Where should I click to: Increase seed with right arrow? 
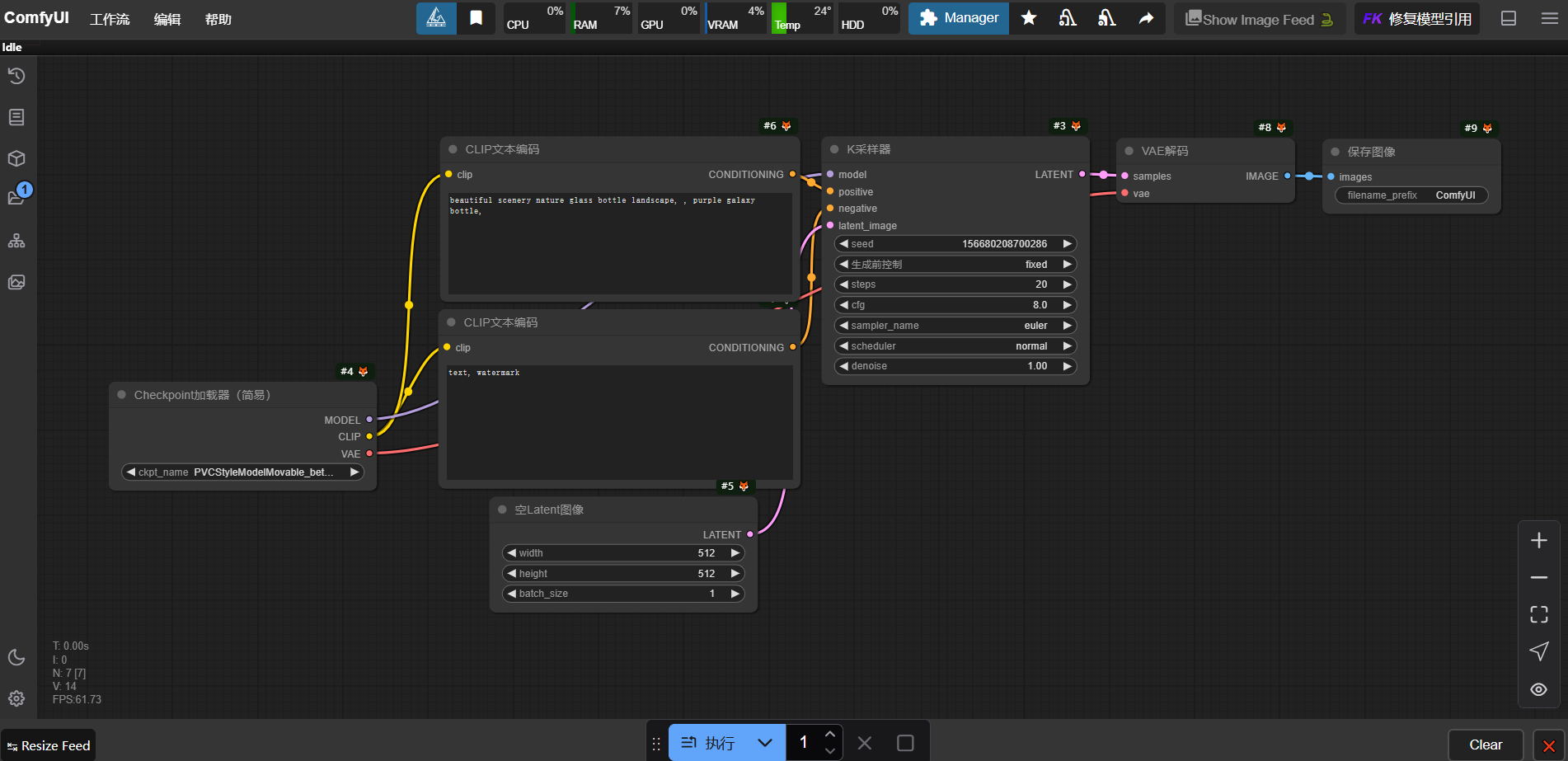coord(1067,244)
